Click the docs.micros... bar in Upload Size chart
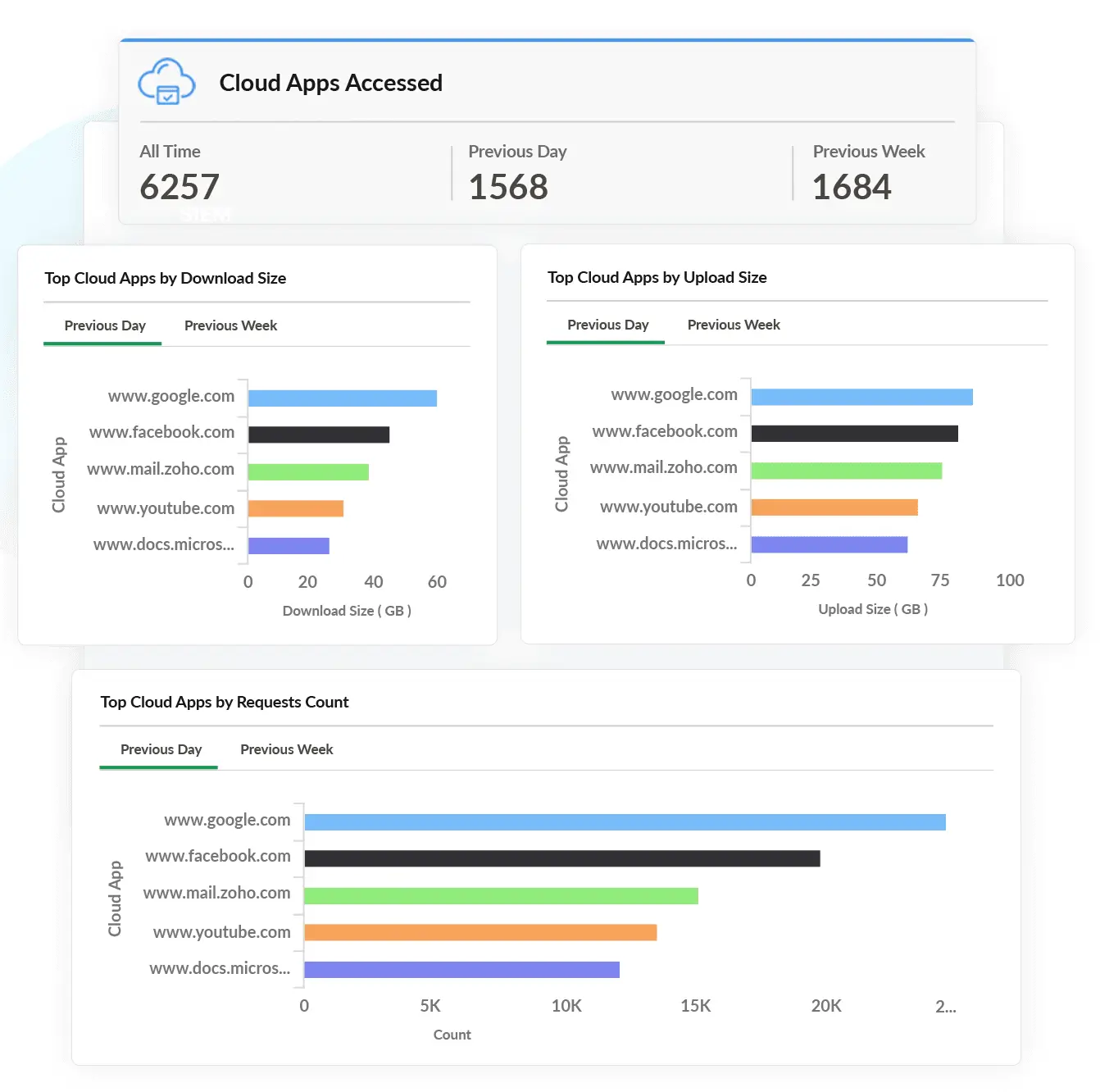 click(x=830, y=544)
